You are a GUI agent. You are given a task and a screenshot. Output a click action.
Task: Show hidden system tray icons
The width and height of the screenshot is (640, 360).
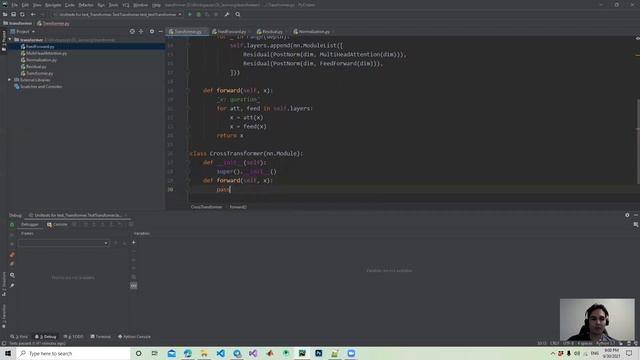[x=553, y=353]
